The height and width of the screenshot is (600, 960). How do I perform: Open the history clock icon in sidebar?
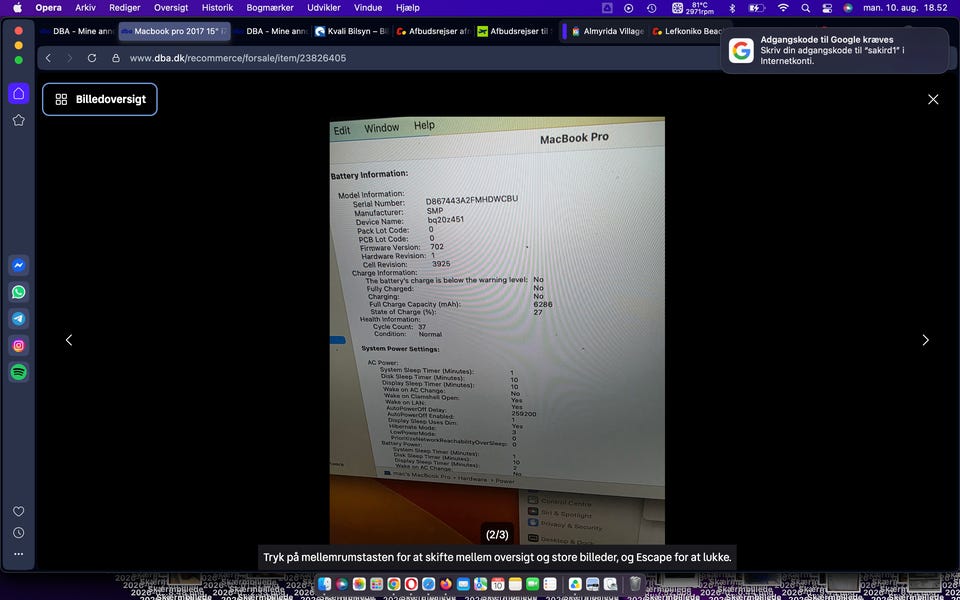click(x=19, y=533)
